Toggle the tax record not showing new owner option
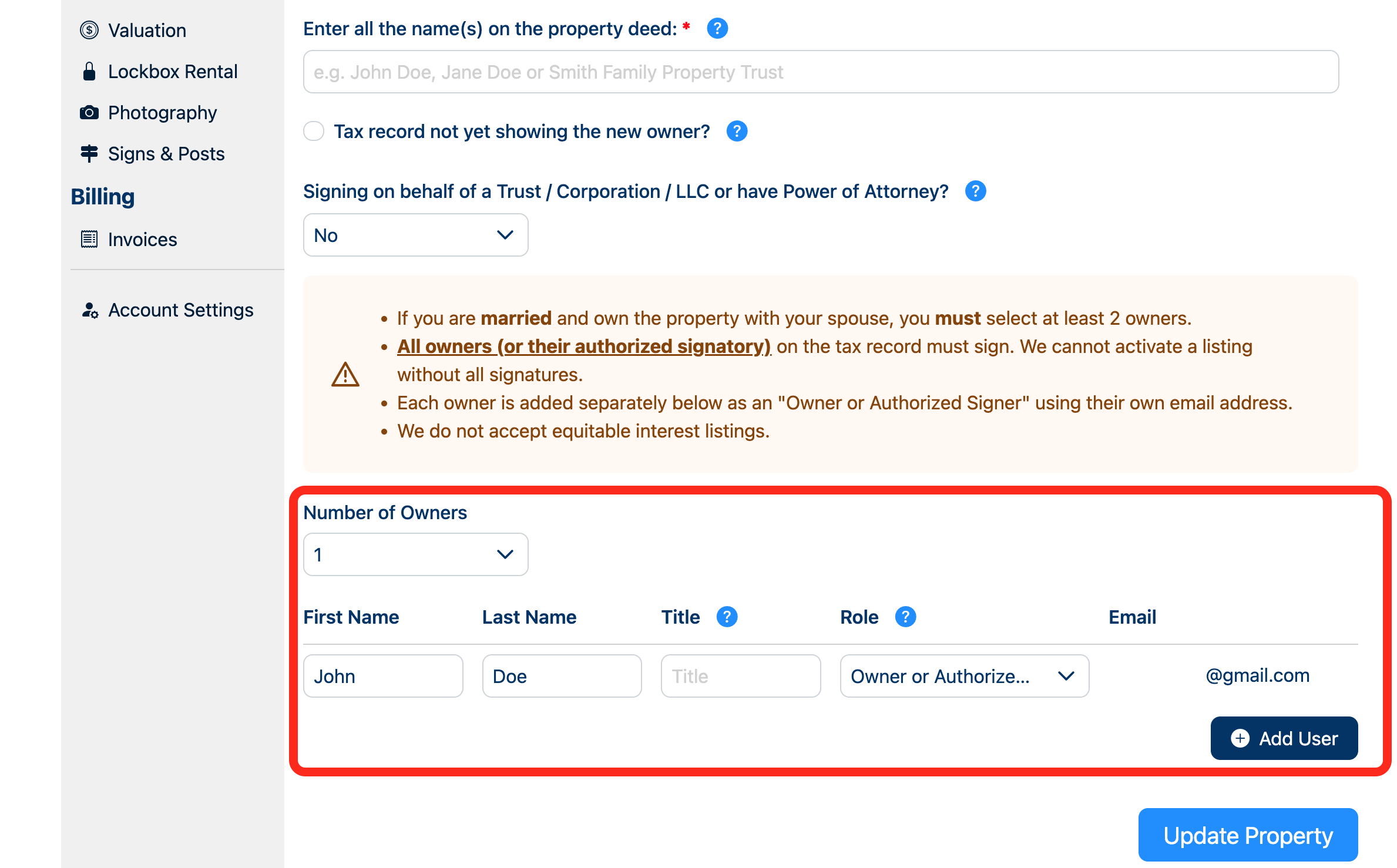 314,131
